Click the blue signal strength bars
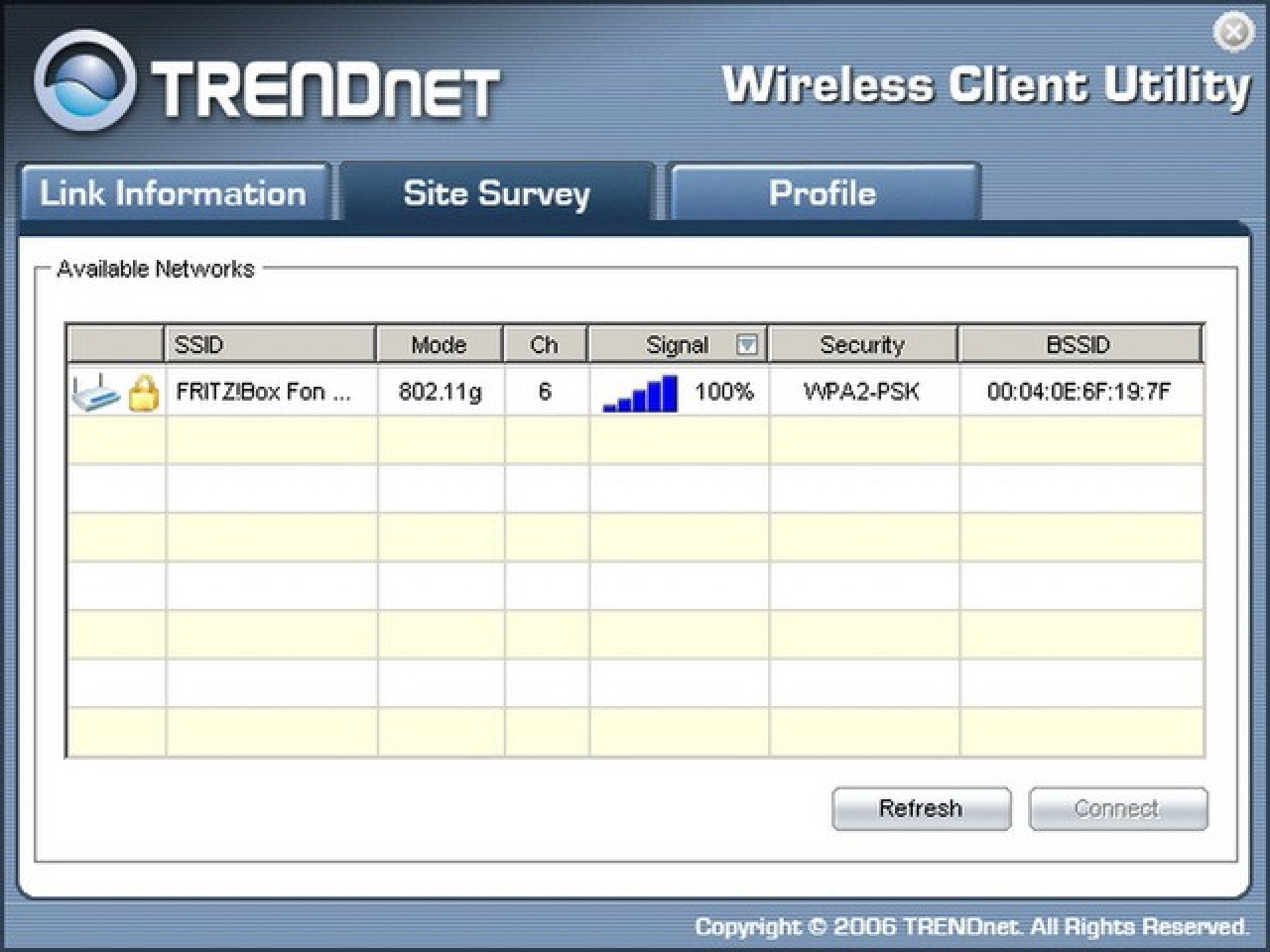The height and width of the screenshot is (952, 1270). tap(641, 393)
